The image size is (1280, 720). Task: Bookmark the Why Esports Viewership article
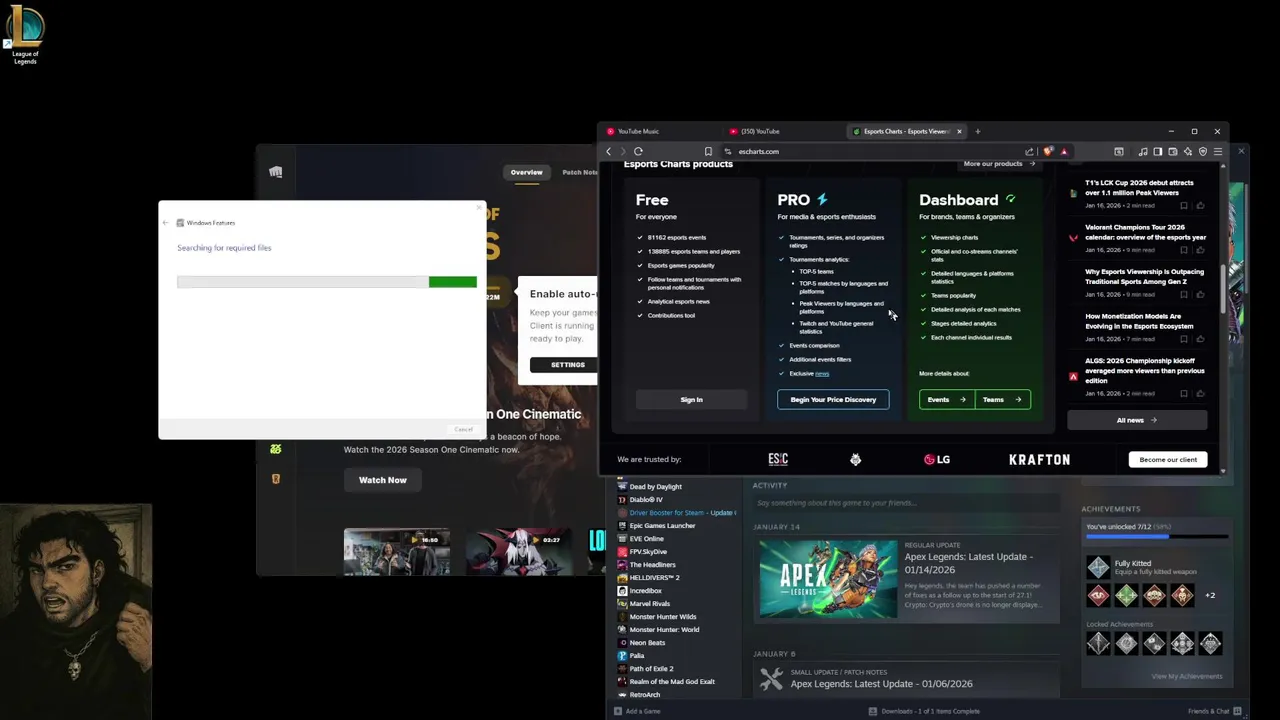(x=1184, y=294)
